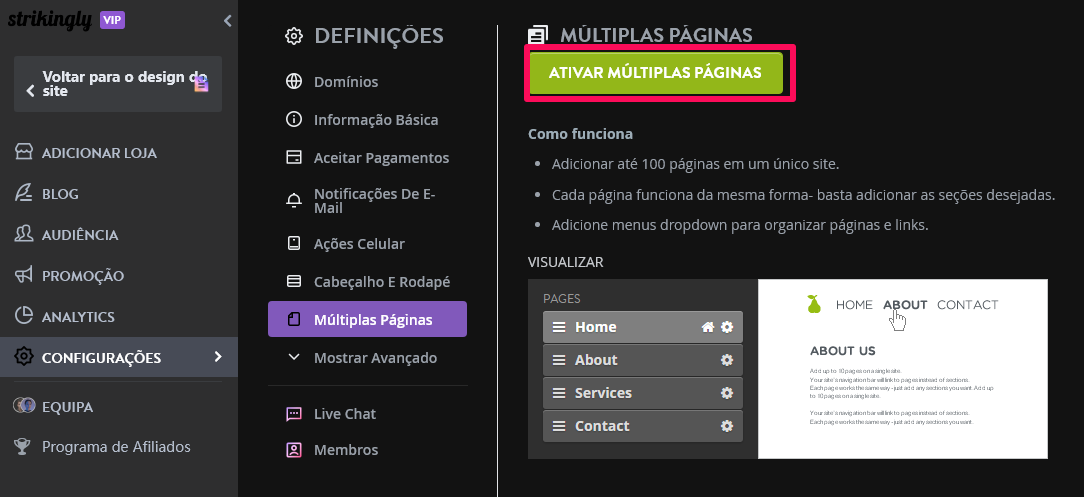Click the card icon beside Aceitar Pagamentos

(x=294, y=158)
